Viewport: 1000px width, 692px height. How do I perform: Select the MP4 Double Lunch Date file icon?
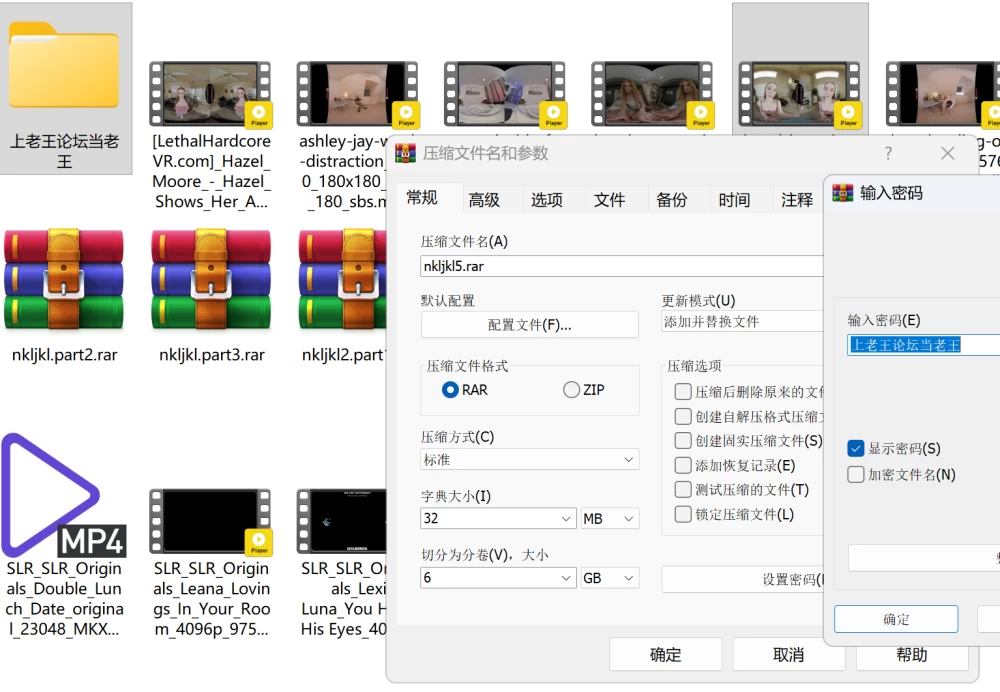point(64,495)
